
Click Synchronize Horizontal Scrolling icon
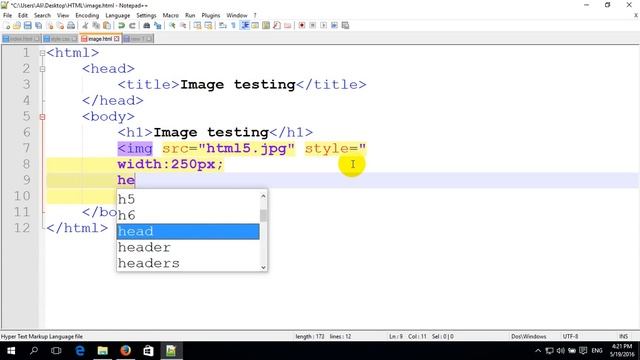tap(208, 25)
